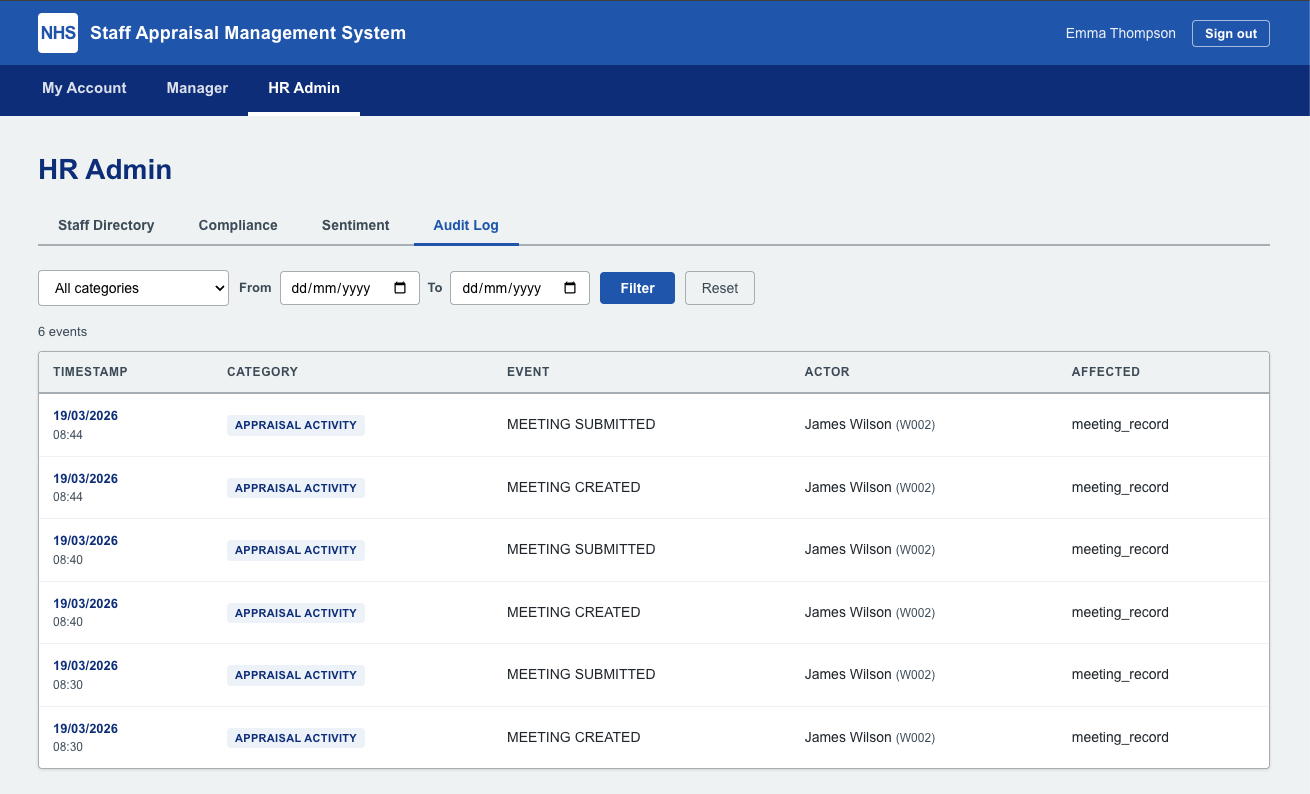The height and width of the screenshot is (794, 1310).
Task: Open the Sentiment tab
Action: click(x=355, y=225)
